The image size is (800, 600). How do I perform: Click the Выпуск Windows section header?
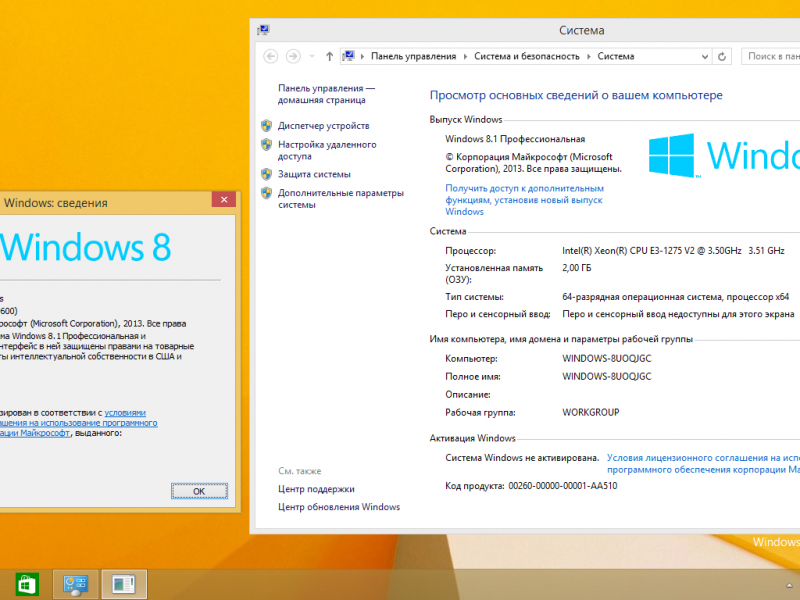(466, 119)
